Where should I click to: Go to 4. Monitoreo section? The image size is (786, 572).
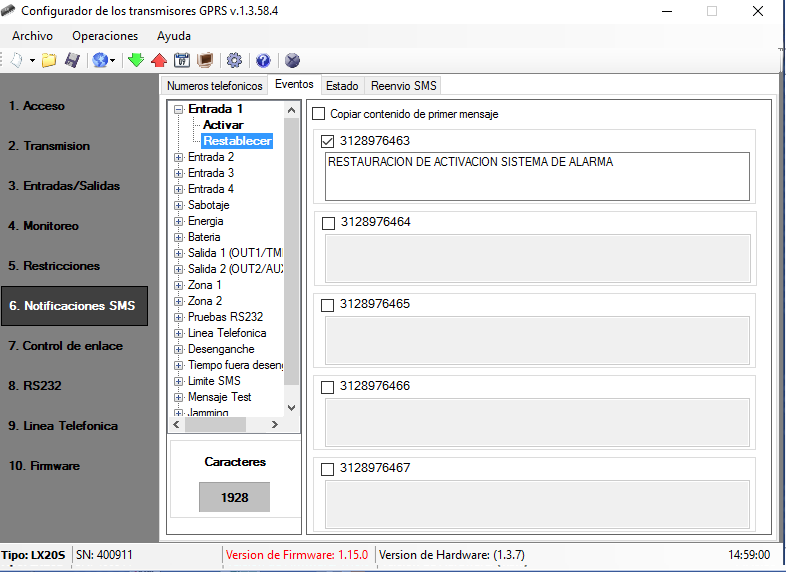coord(43,226)
